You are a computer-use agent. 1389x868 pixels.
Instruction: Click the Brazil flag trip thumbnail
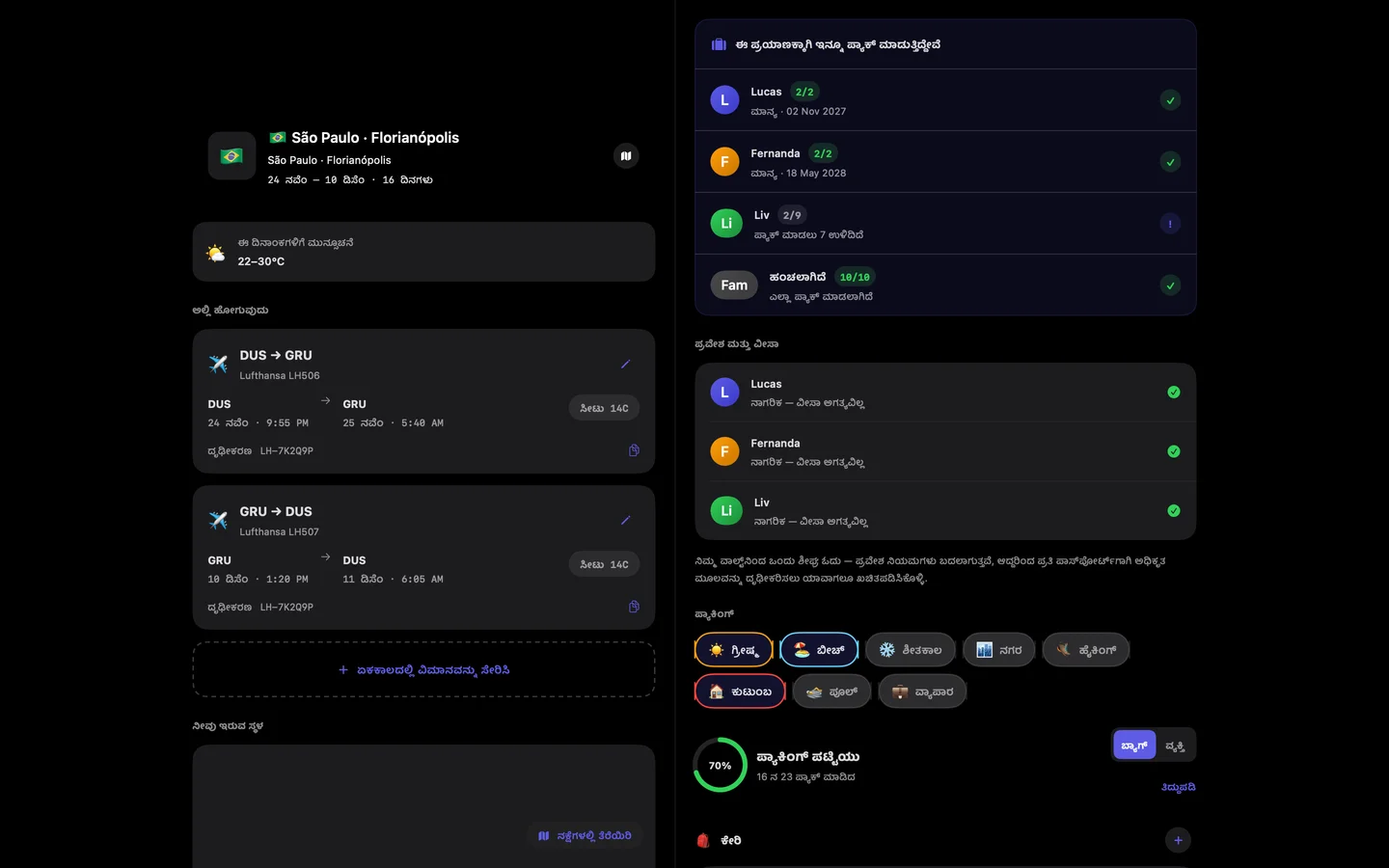click(x=232, y=156)
